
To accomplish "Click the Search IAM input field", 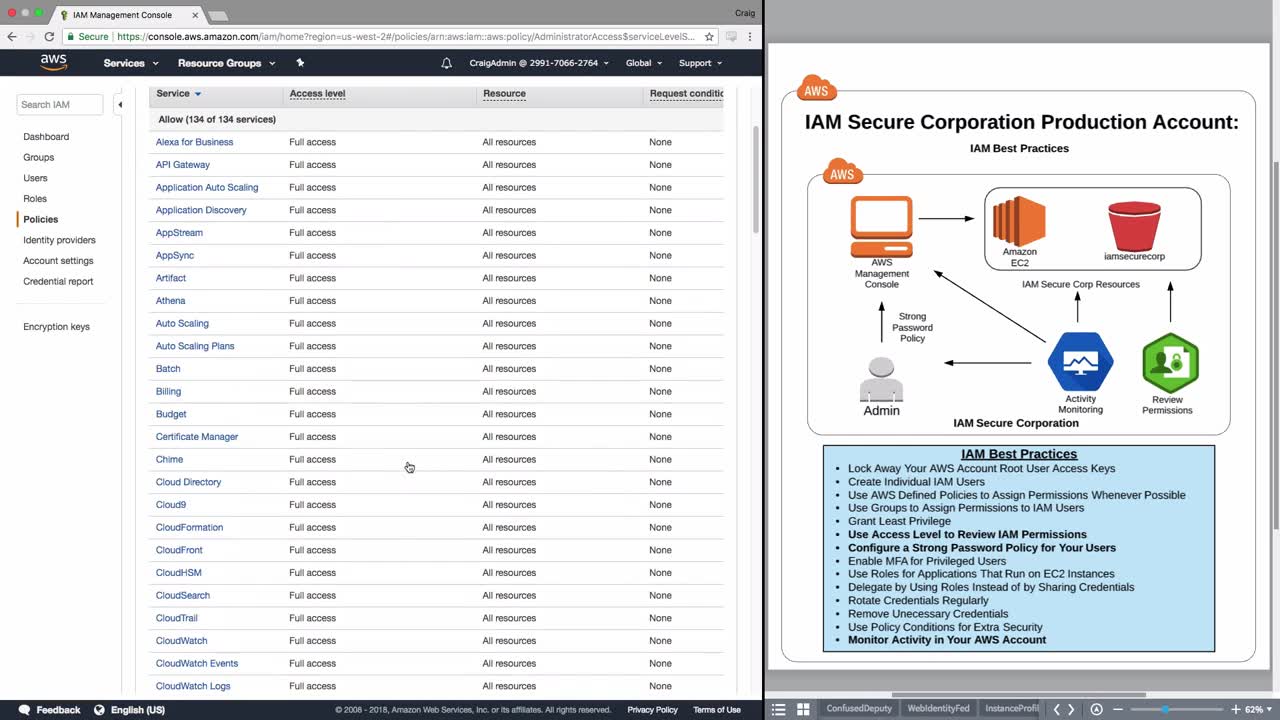I will pos(60,104).
